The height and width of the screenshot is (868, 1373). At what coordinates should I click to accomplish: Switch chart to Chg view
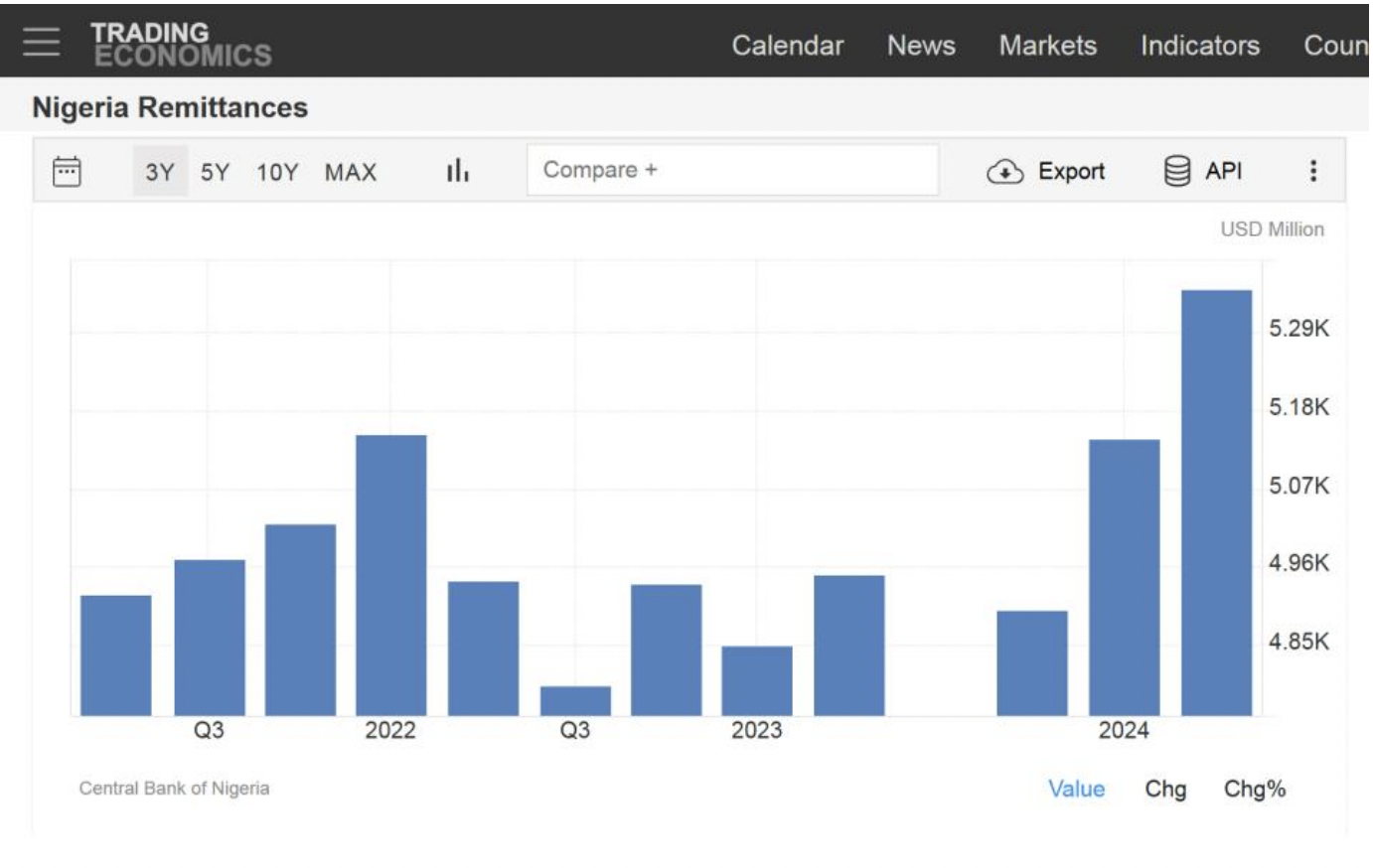pos(1165,789)
